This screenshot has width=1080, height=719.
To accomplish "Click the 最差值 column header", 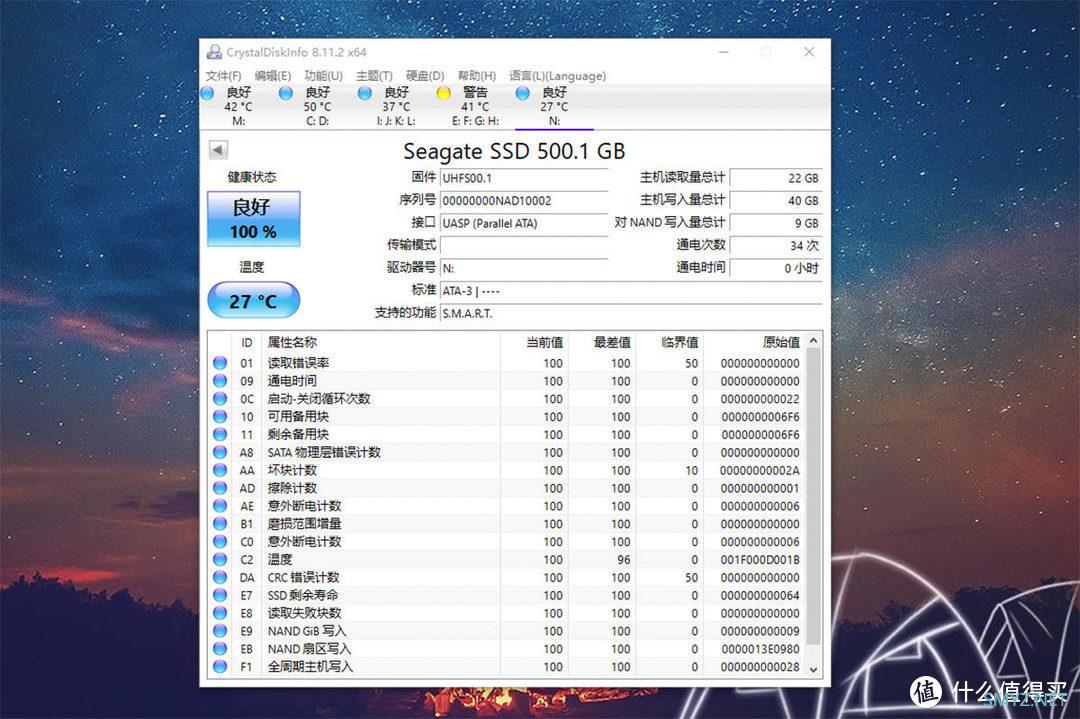I will pyautogui.click(x=603, y=342).
